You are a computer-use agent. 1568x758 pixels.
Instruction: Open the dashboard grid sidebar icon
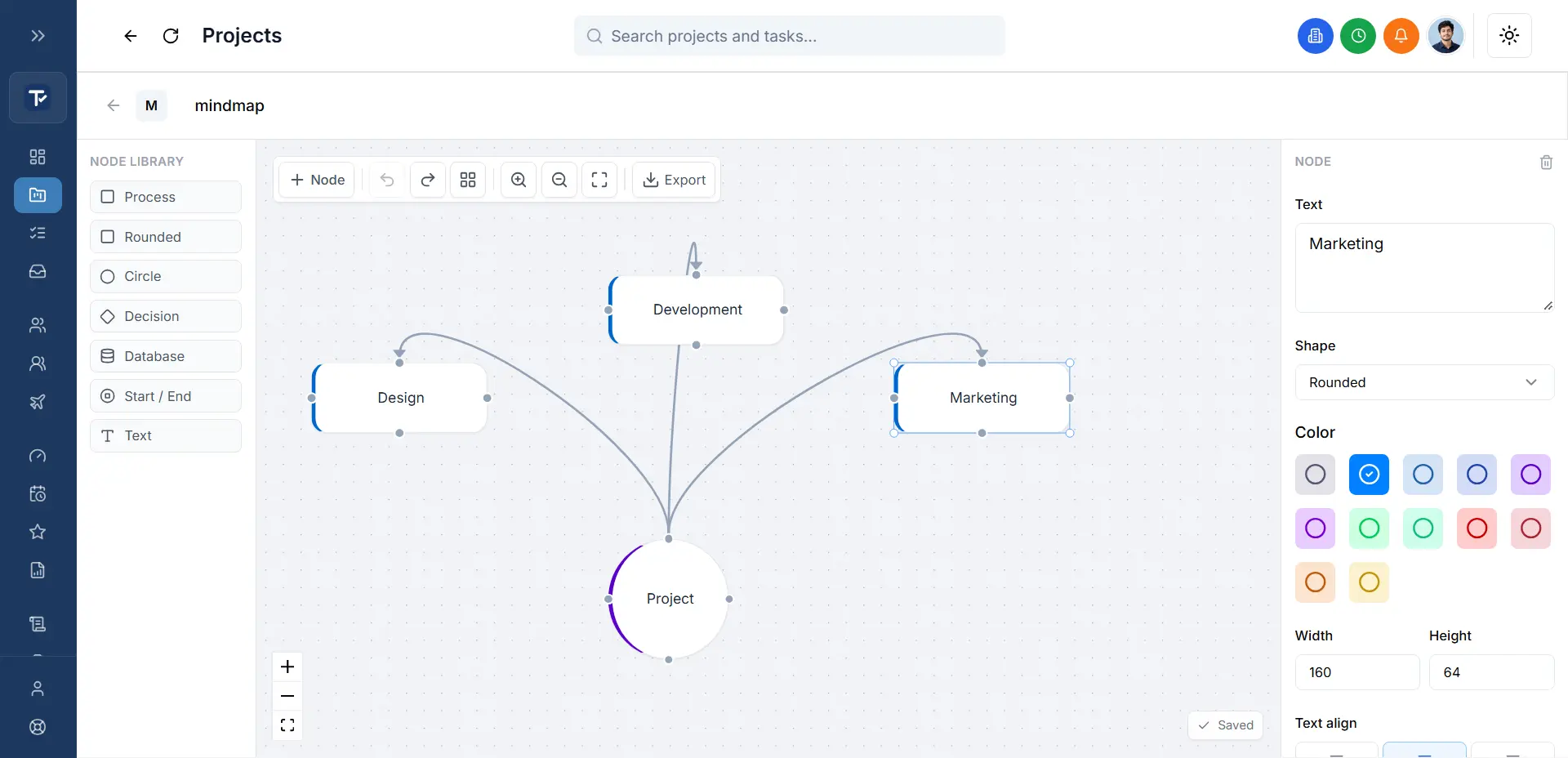[38, 157]
